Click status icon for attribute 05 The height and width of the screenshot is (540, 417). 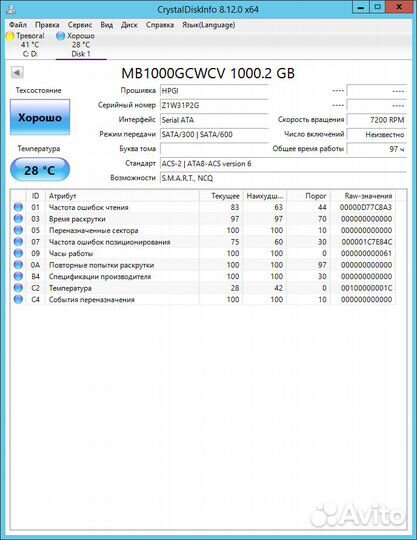tap(18, 230)
